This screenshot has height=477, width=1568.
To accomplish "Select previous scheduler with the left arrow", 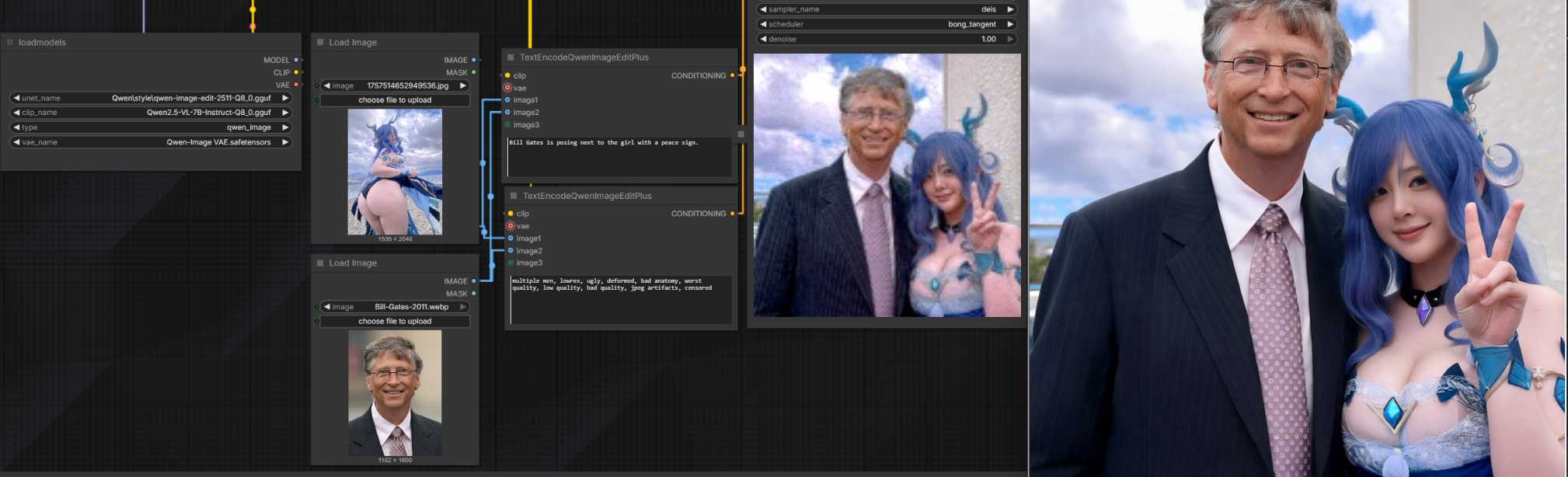I will pyautogui.click(x=763, y=24).
